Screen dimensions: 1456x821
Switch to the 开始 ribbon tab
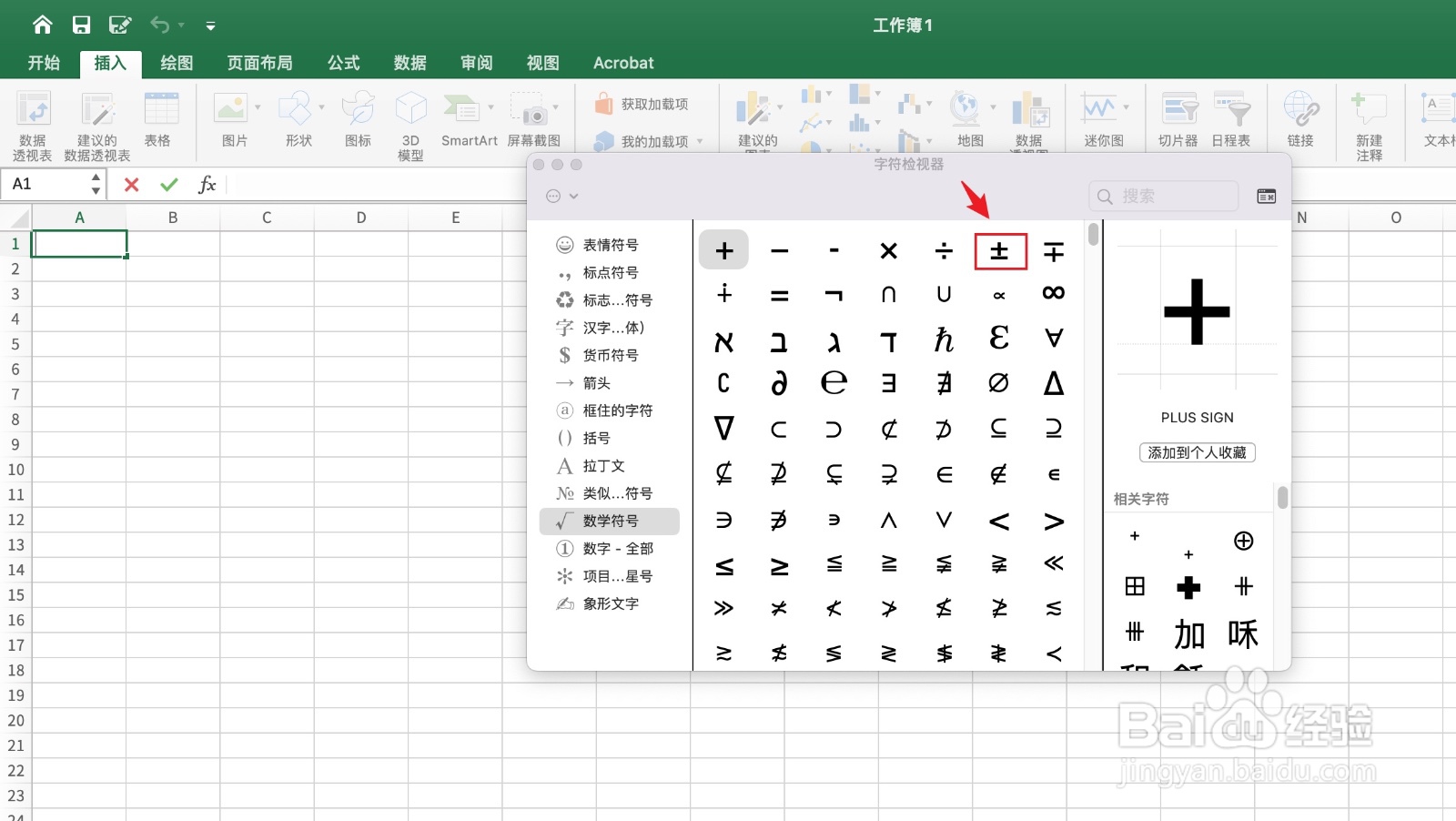point(44,63)
